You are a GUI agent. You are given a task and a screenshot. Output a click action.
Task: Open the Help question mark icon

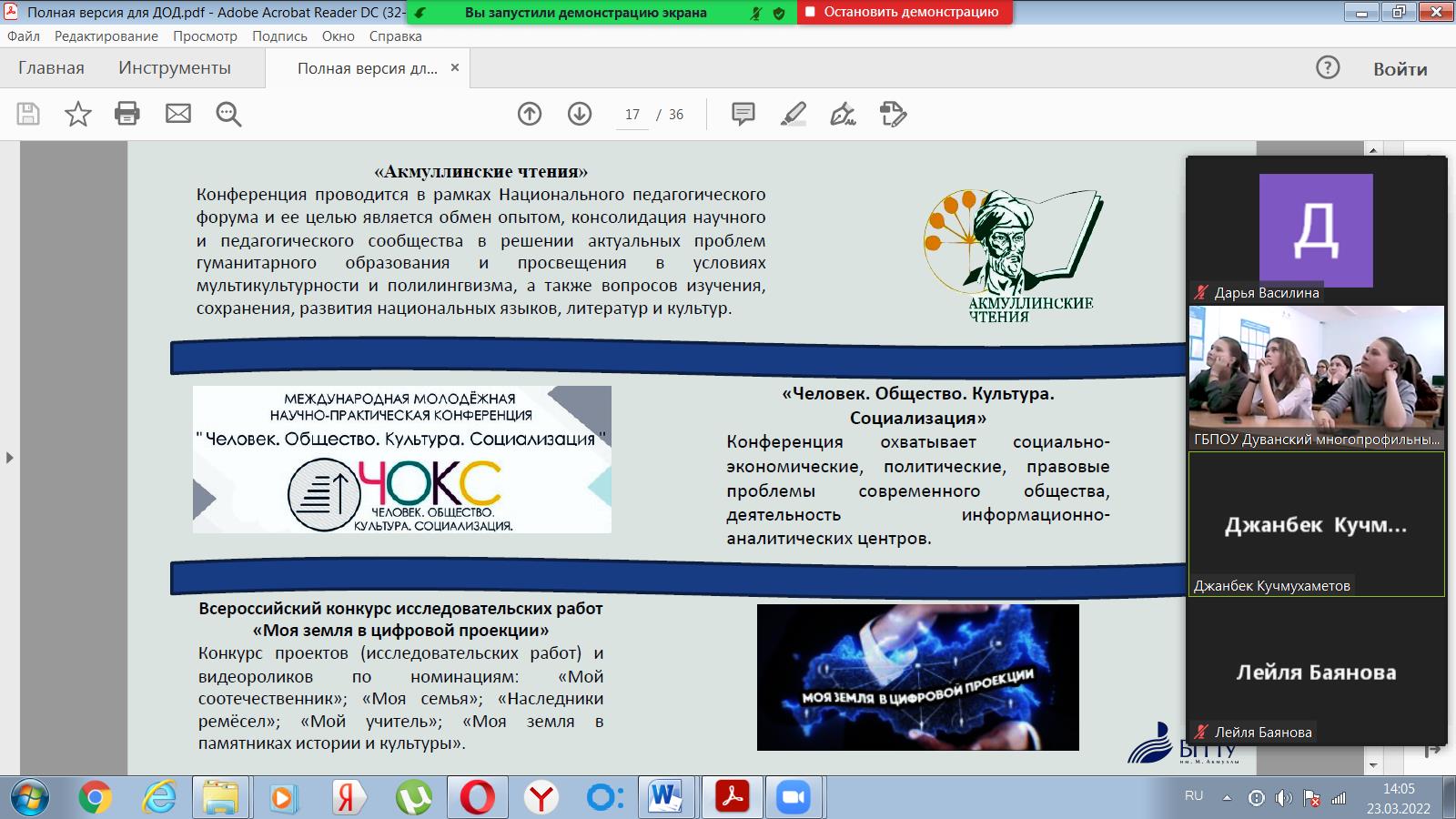pos(1328,67)
